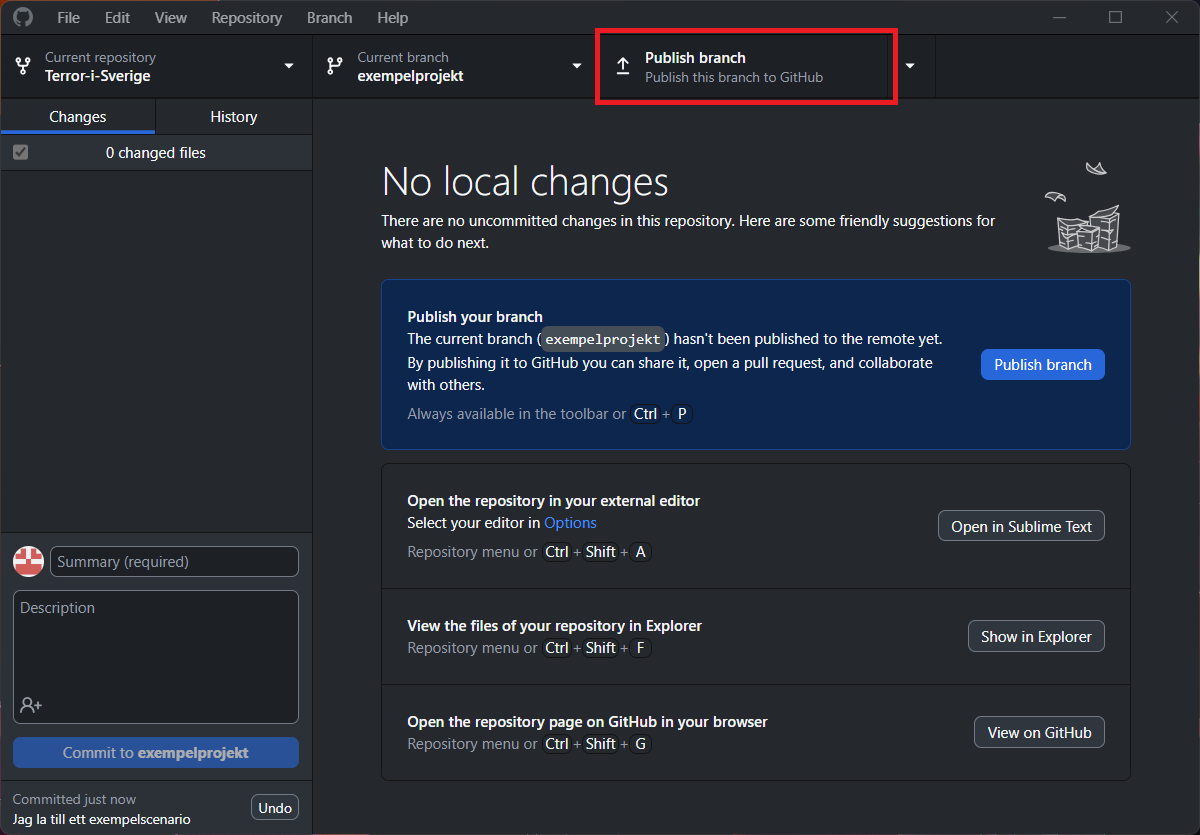Click Open in Sublime Text button
Viewport: 1200px width, 835px height.
pyautogui.click(x=1021, y=526)
